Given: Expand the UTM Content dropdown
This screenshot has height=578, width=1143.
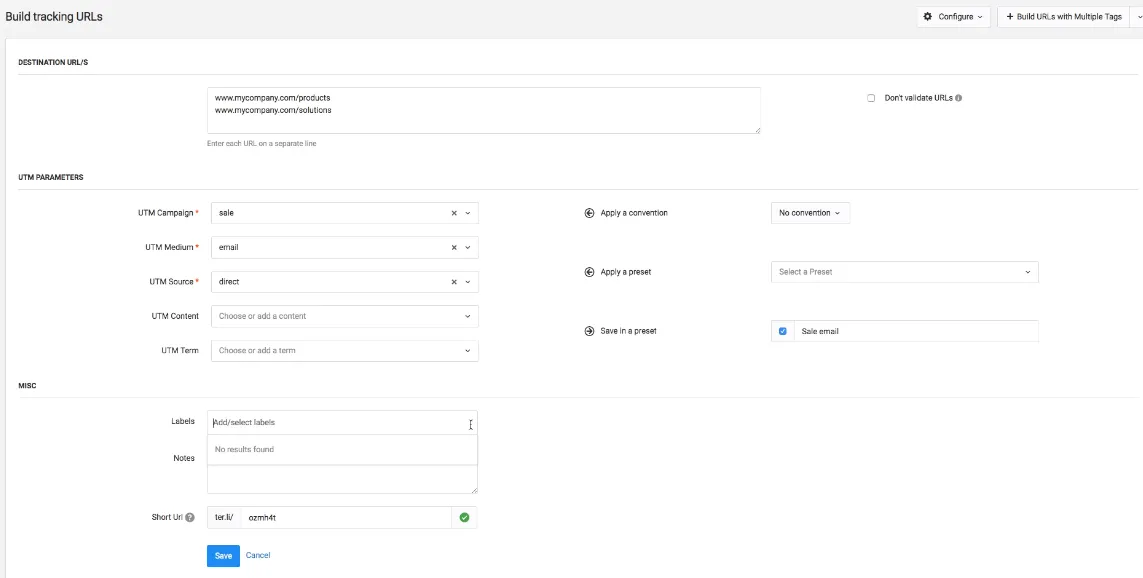Looking at the screenshot, I should point(467,315).
